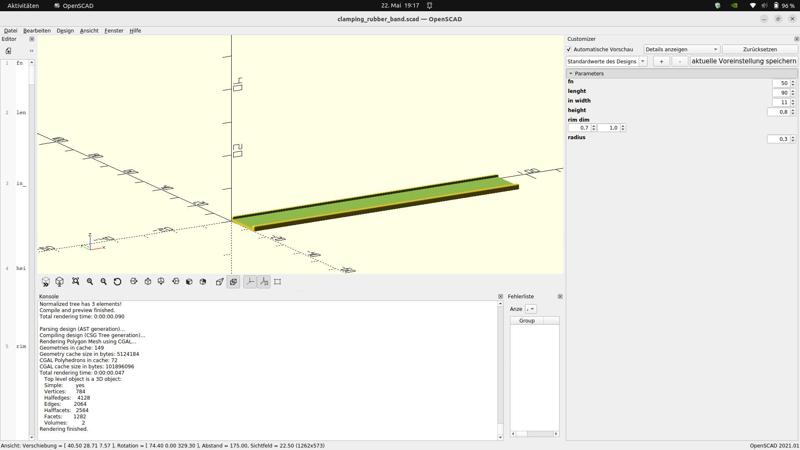Open the Hilfe menu
This screenshot has width=800, height=450.
135,31
